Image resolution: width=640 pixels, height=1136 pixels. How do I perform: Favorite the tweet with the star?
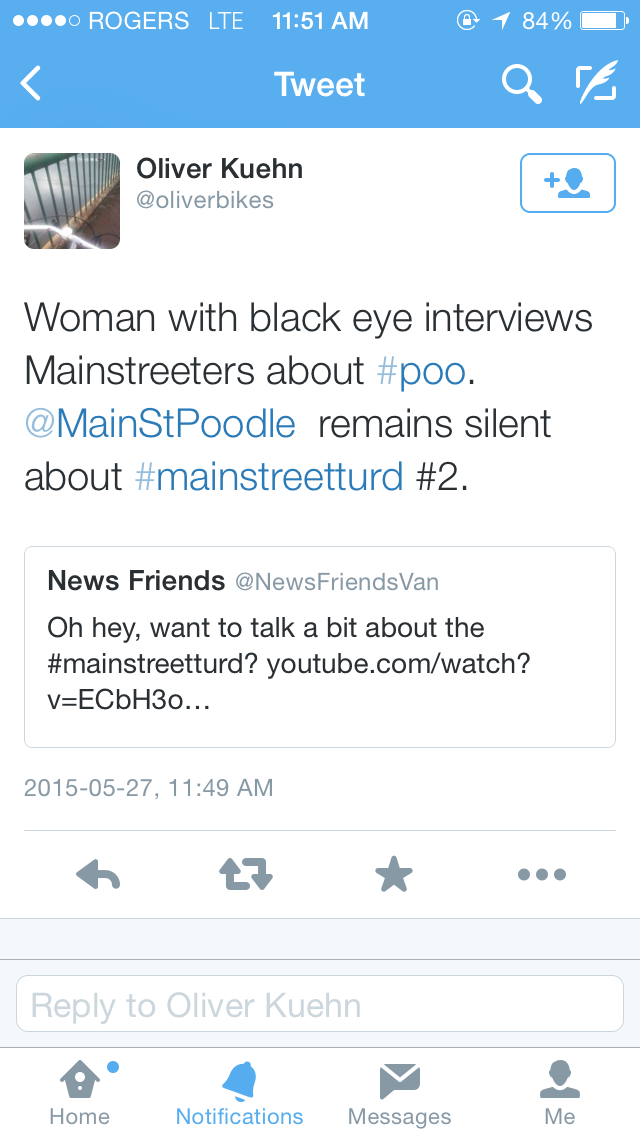(x=394, y=875)
